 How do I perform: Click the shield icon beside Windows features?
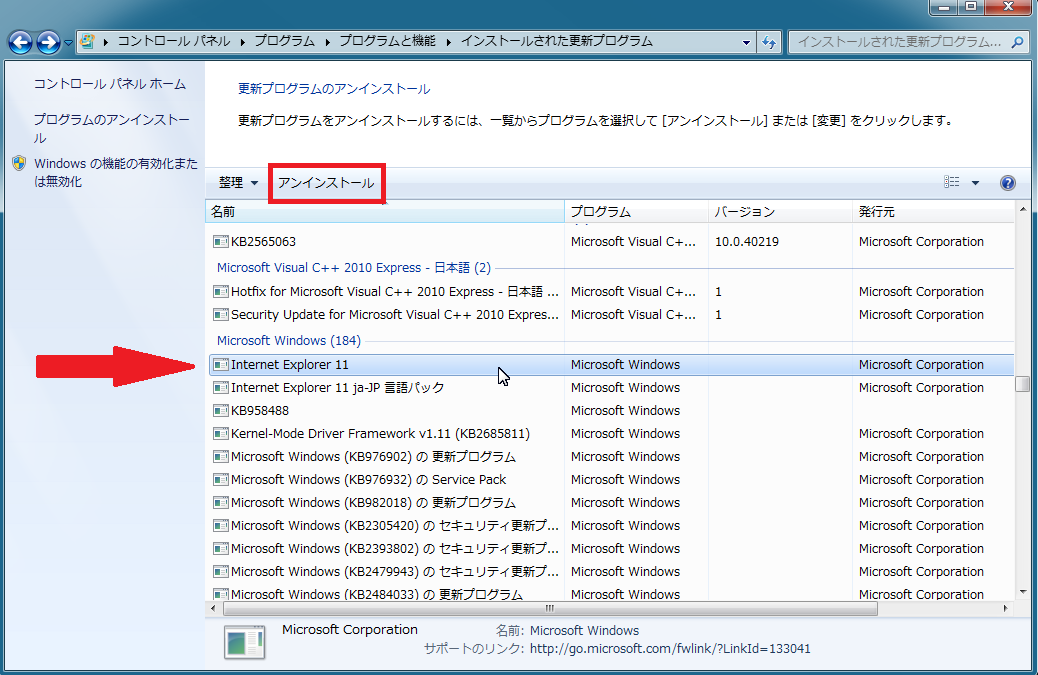coord(19,163)
